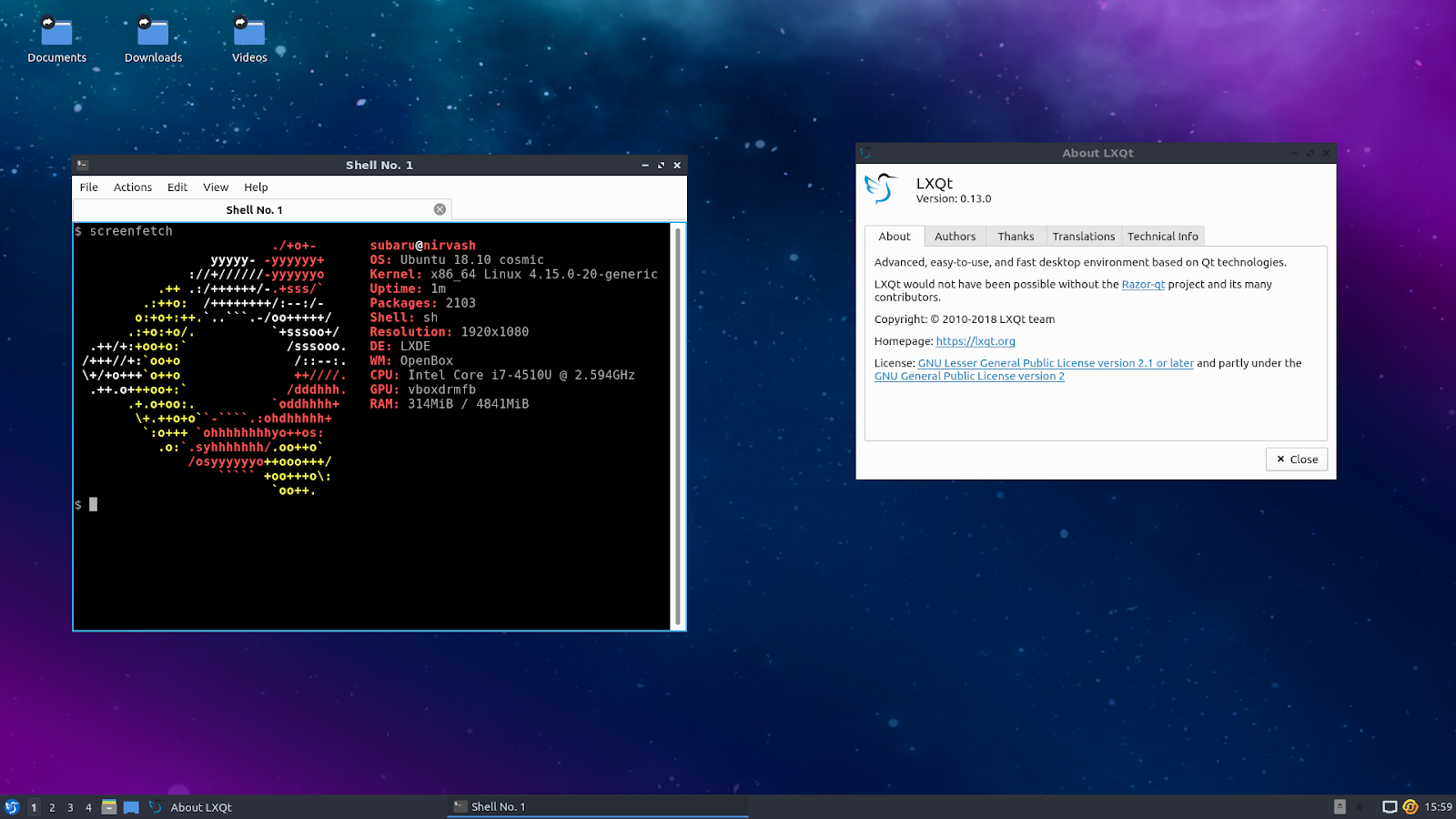Screen dimensions: 1456x819
Task: Open the Documents folder on the desktop
Action: pos(56,32)
